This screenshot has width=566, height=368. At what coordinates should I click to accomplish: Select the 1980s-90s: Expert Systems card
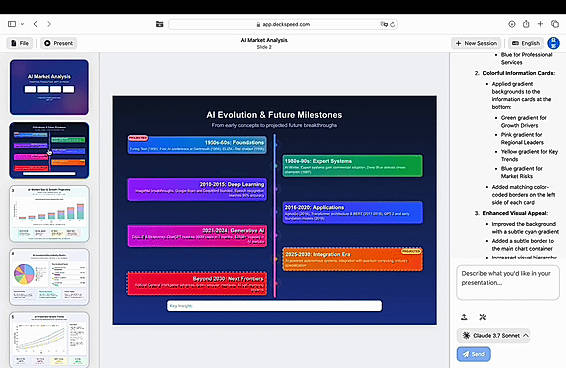point(352,166)
